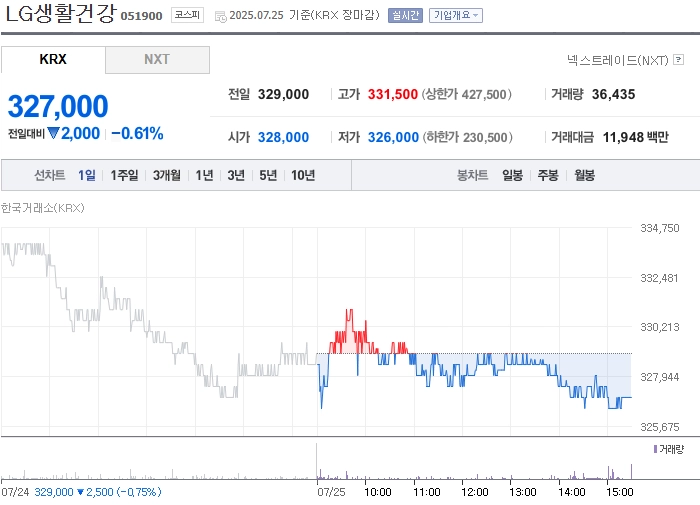Click the 10:00 time axis label
The image size is (700, 505).
[x=378, y=492]
